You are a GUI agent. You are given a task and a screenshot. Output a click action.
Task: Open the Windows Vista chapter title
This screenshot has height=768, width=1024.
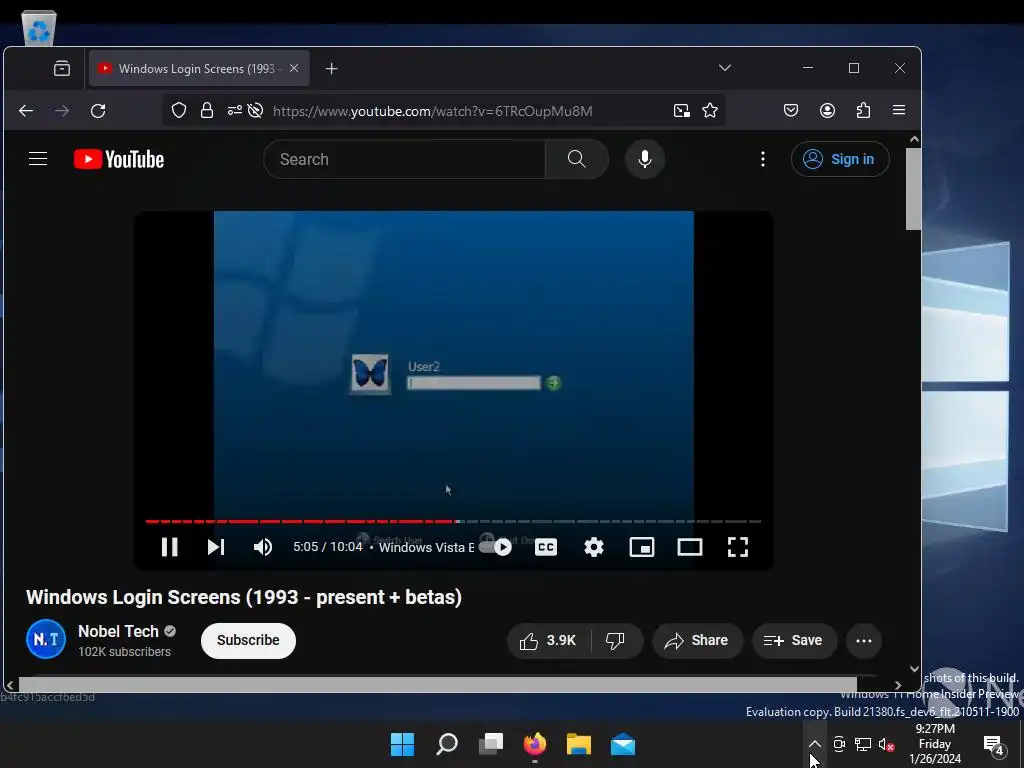[426, 547]
